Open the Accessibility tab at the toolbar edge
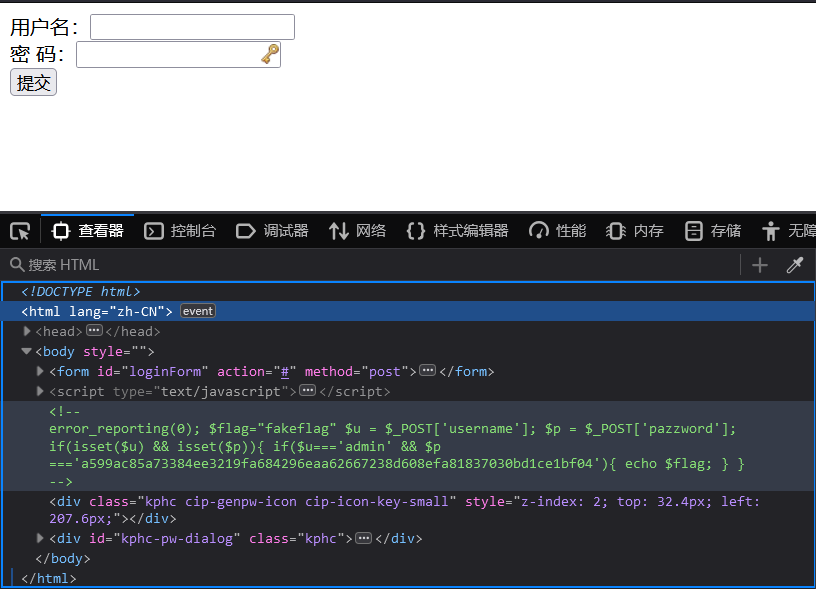This screenshot has height=589, width=816. point(788,231)
